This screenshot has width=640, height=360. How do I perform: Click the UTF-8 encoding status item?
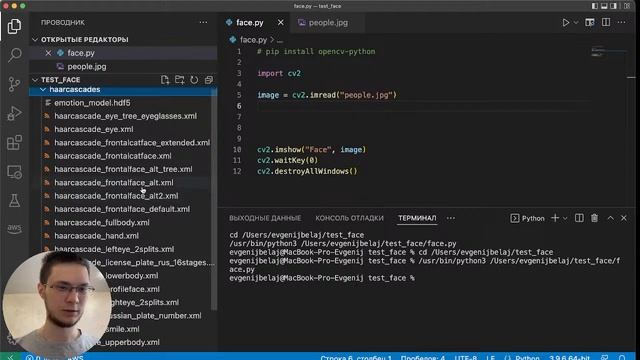pyautogui.click(x=465, y=357)
